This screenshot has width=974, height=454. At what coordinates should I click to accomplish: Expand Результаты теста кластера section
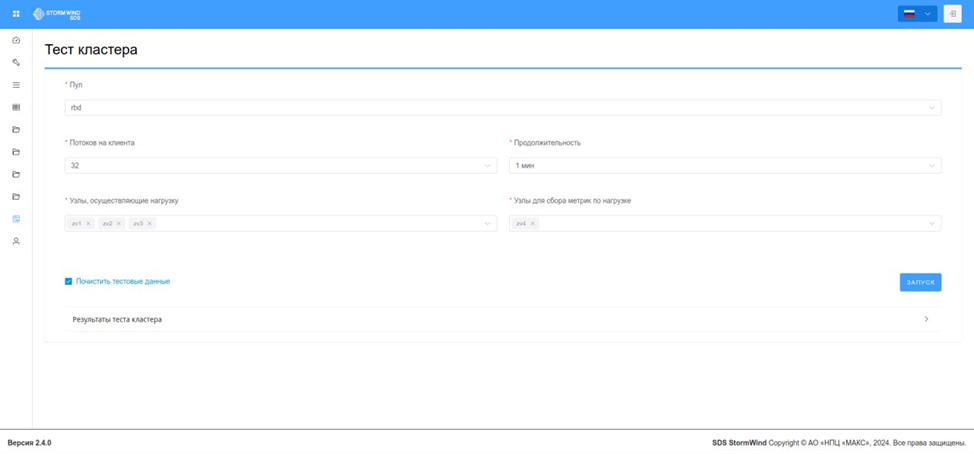(x=503, y=319)
